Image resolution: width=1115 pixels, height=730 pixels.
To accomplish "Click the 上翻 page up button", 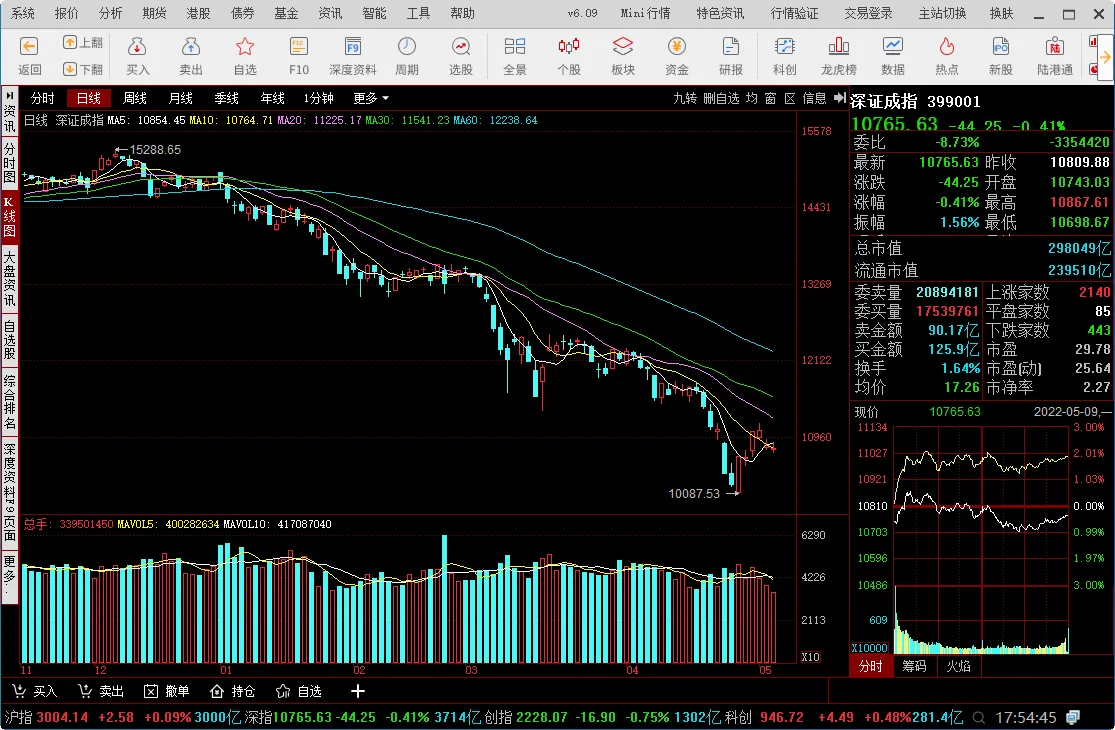I will (82, 43).
